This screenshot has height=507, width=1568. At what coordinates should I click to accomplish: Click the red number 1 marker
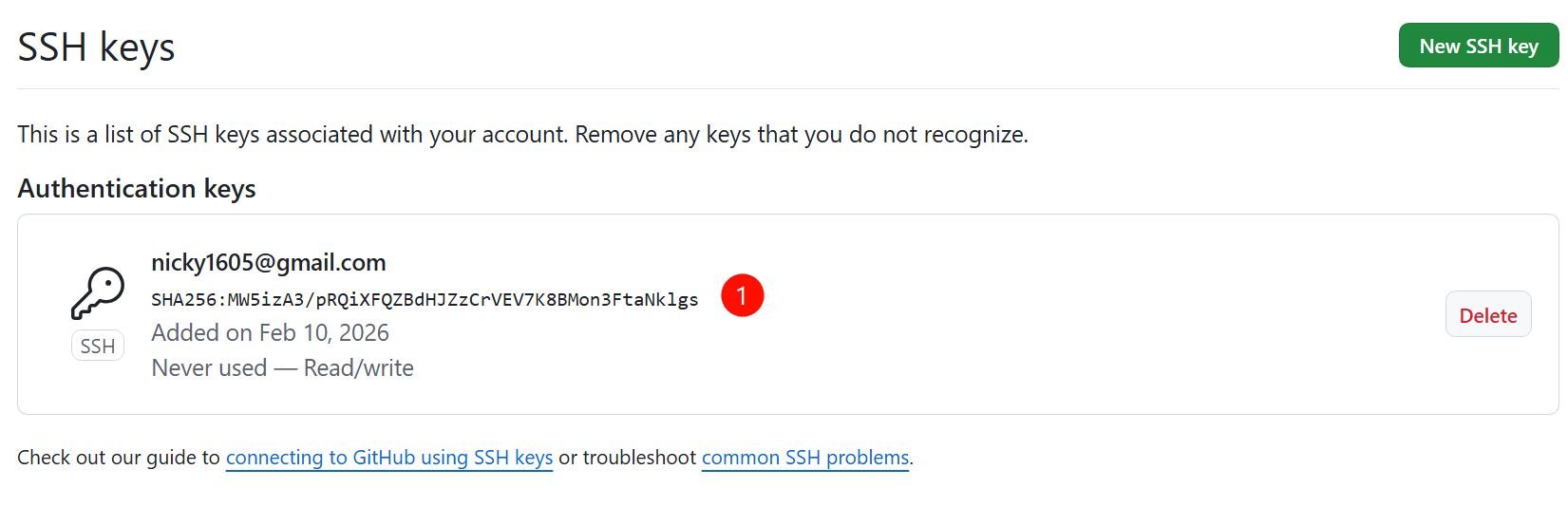pyautogui.click(x=742, y=296)
